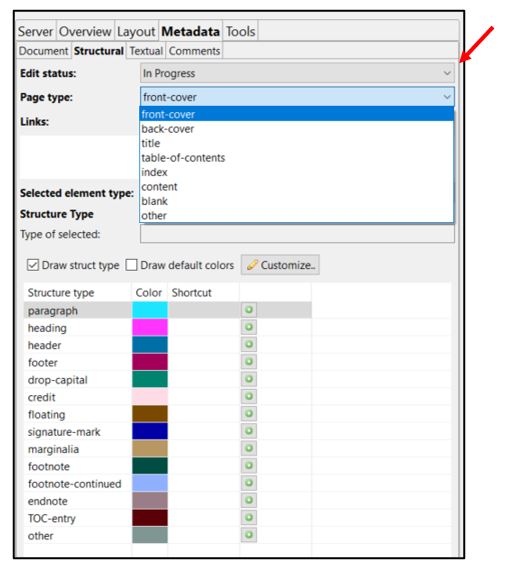Click the Type of selected field
The image size is (506, 569).
click(297, 234)
